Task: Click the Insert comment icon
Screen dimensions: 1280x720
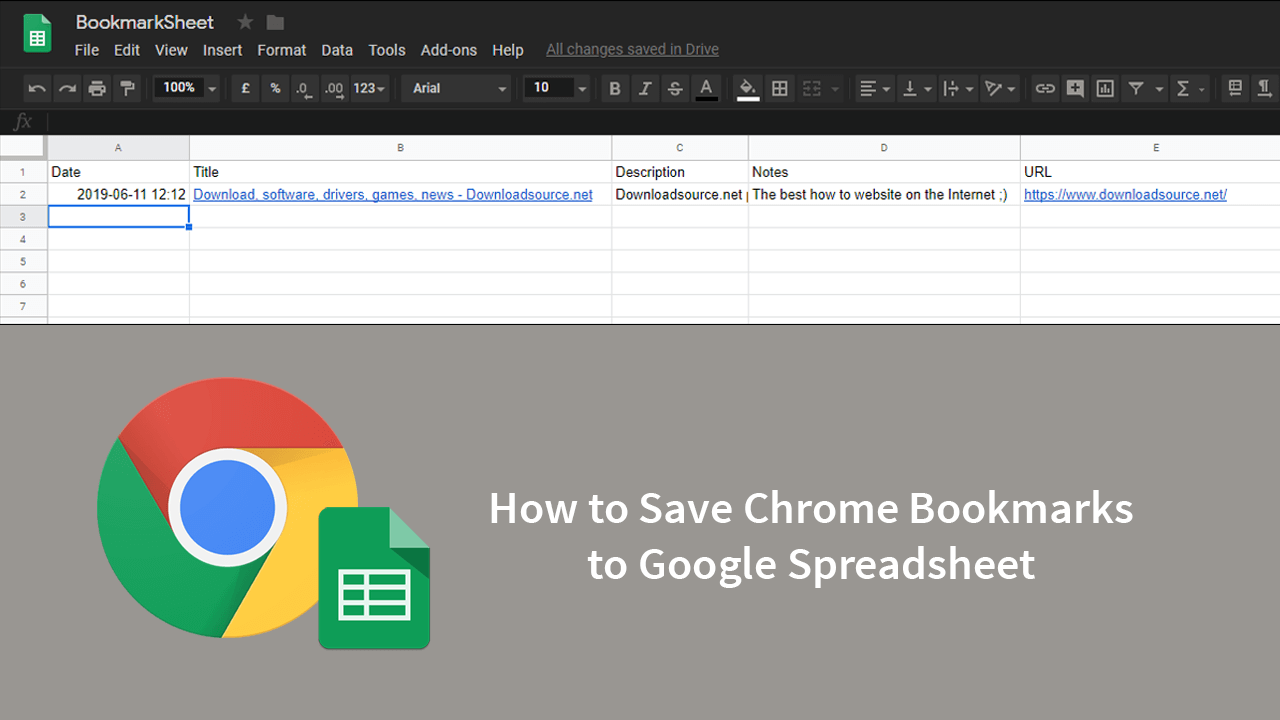Action: click(1075, 88)
